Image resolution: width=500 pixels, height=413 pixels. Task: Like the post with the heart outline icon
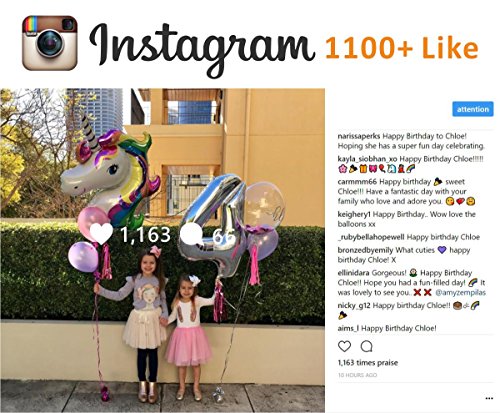(344, 347)
